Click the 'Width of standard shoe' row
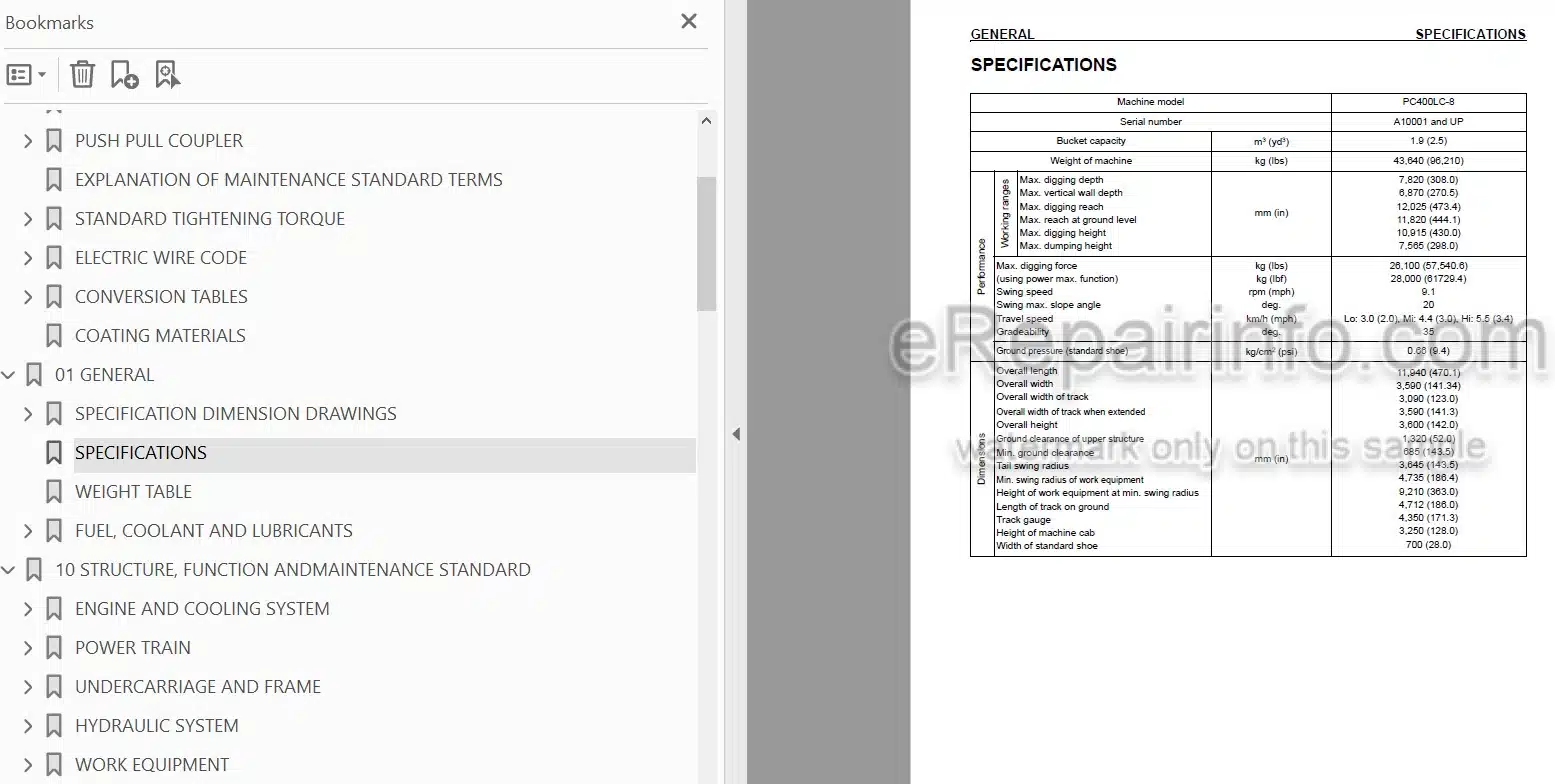This screenshot has height=784, width=1555. pyautogui.click(x=1046, y=546)
